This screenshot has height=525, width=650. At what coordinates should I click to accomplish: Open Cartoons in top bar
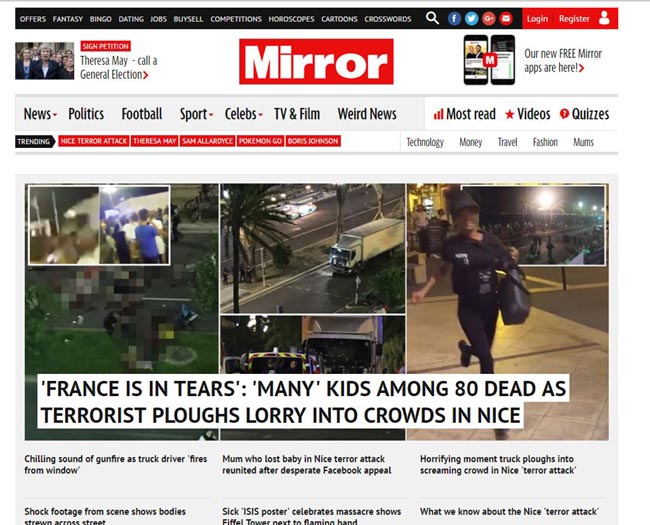pyautogui.click(x=339, y=19)
